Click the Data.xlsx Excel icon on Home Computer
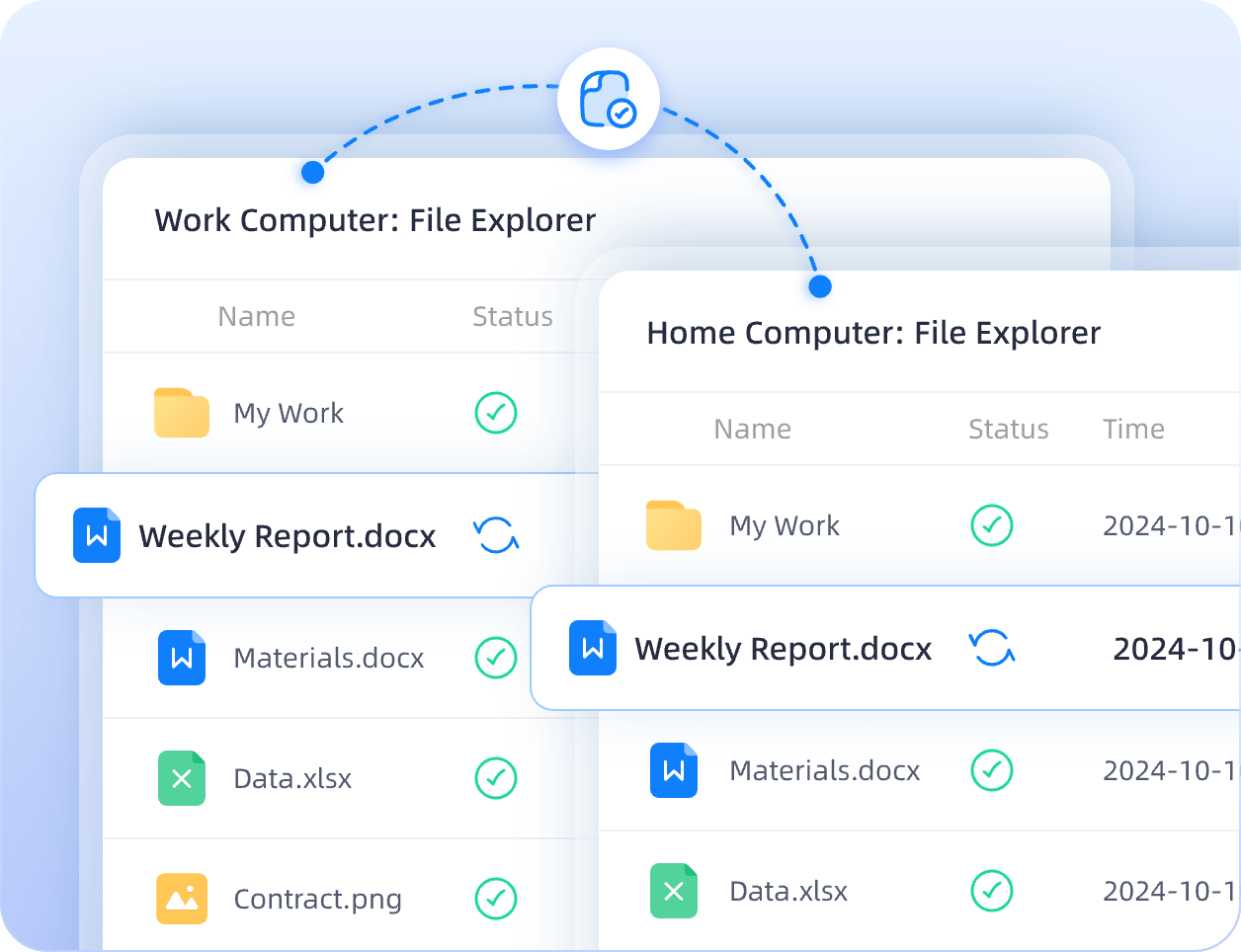 coord(674,891)
